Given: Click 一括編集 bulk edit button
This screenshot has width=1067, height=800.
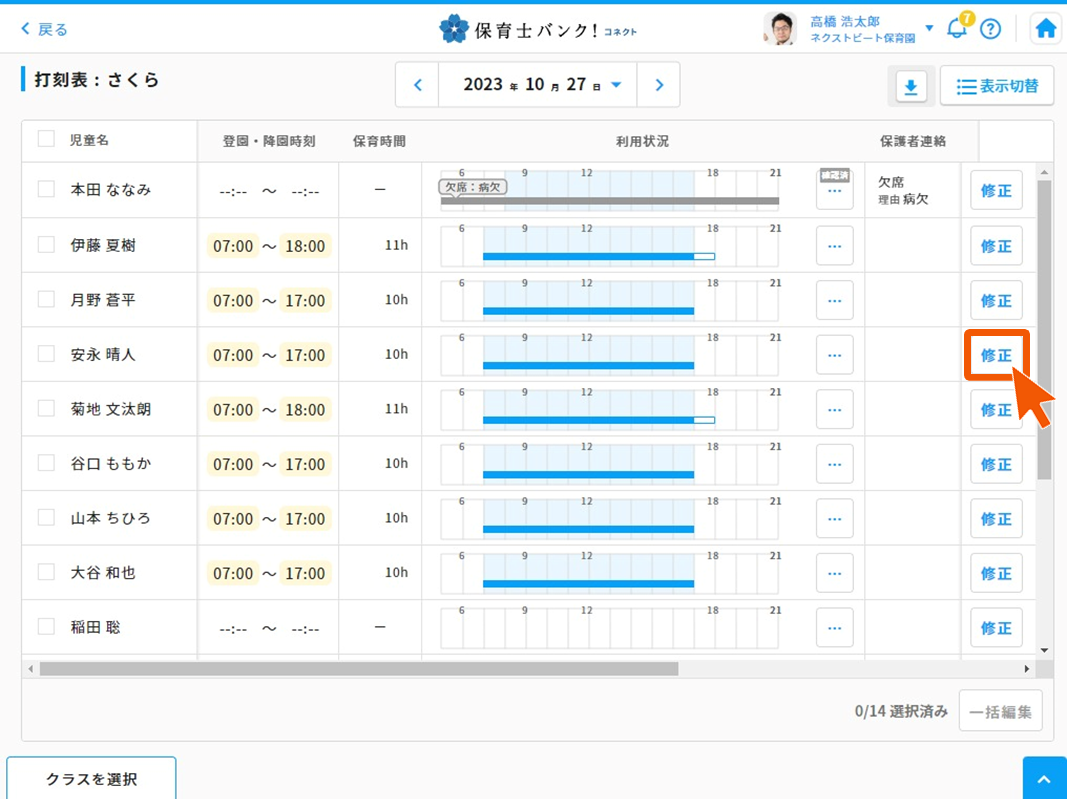Looking at the screenshot, I should click(x=1000, y=712).
